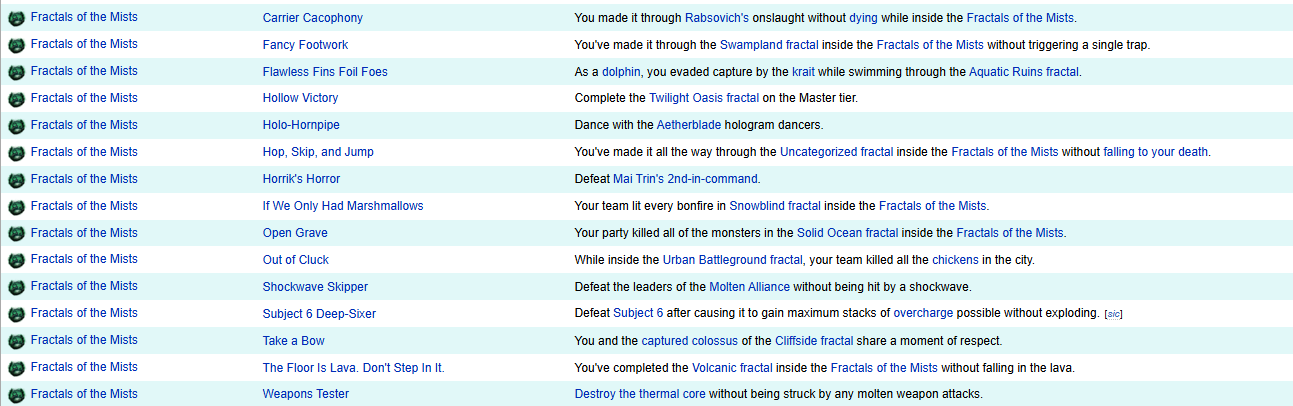The image size is (1293, 406).
Task: Click the icon in the Take a Bow row
Action: coord(15,341)
